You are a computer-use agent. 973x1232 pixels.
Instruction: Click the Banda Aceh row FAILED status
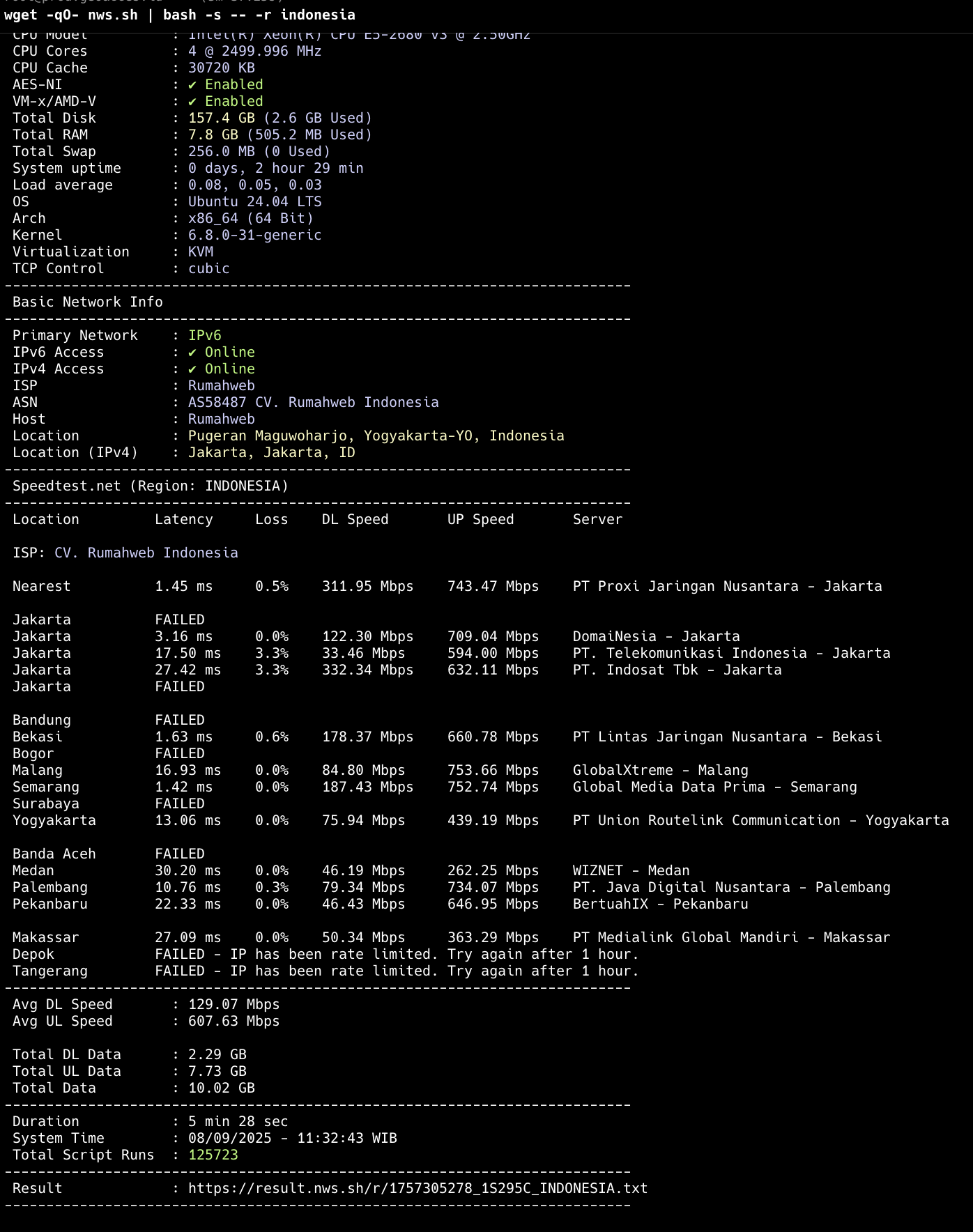click(180, 854)
